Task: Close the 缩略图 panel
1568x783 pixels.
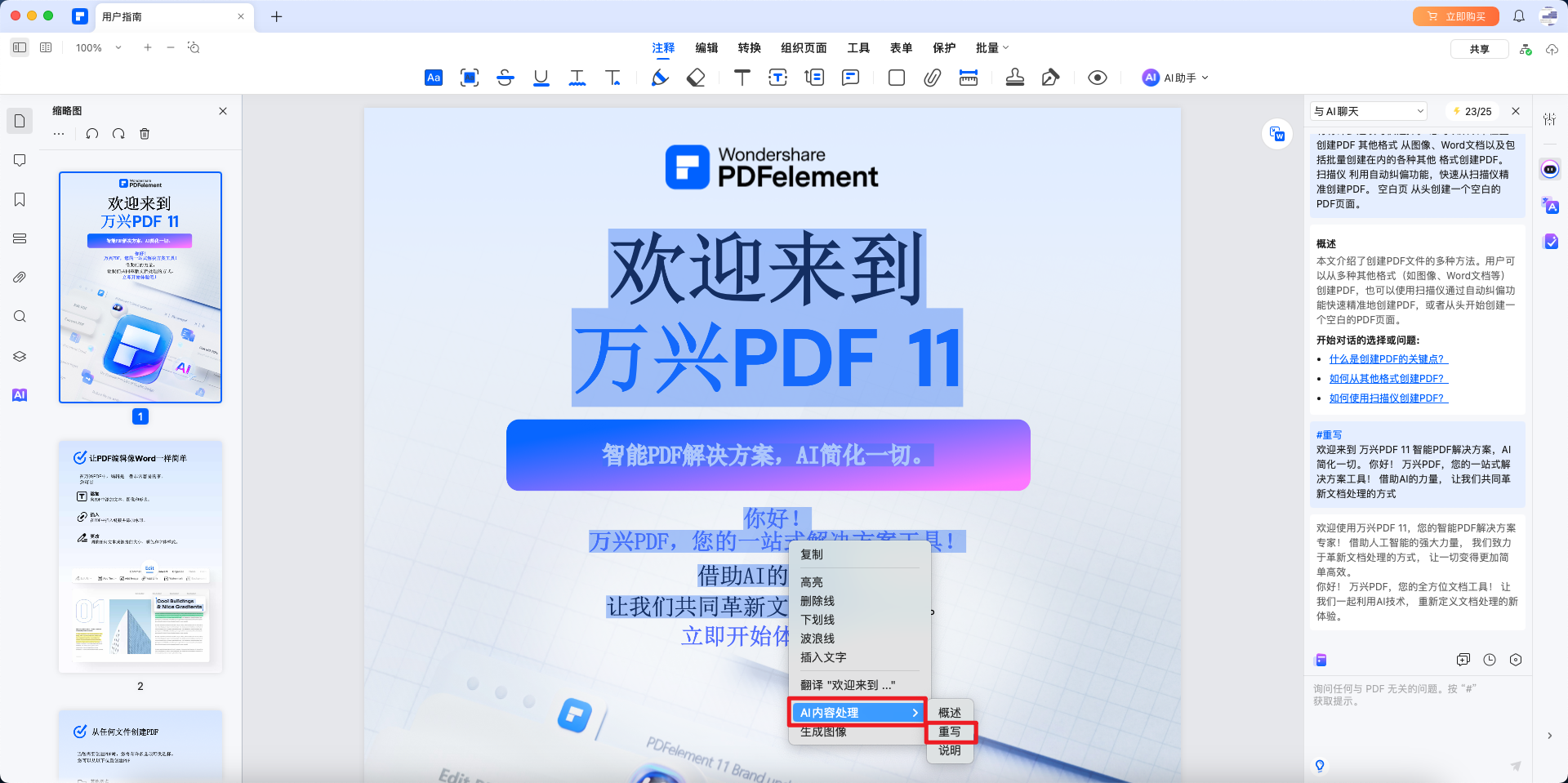Action: pos(223,111)
